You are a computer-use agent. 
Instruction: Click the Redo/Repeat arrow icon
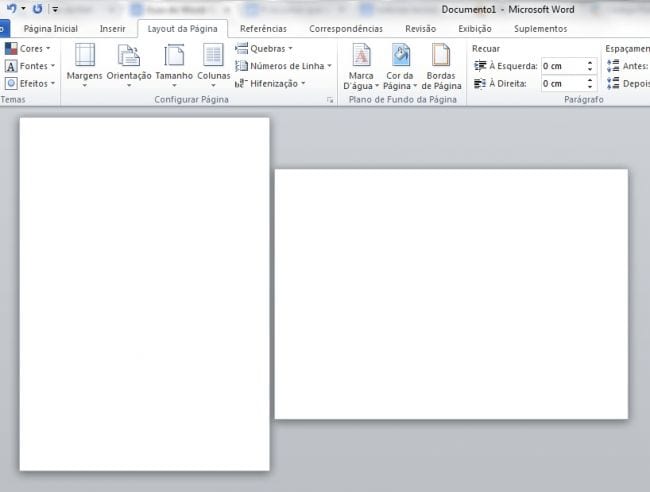37,8
